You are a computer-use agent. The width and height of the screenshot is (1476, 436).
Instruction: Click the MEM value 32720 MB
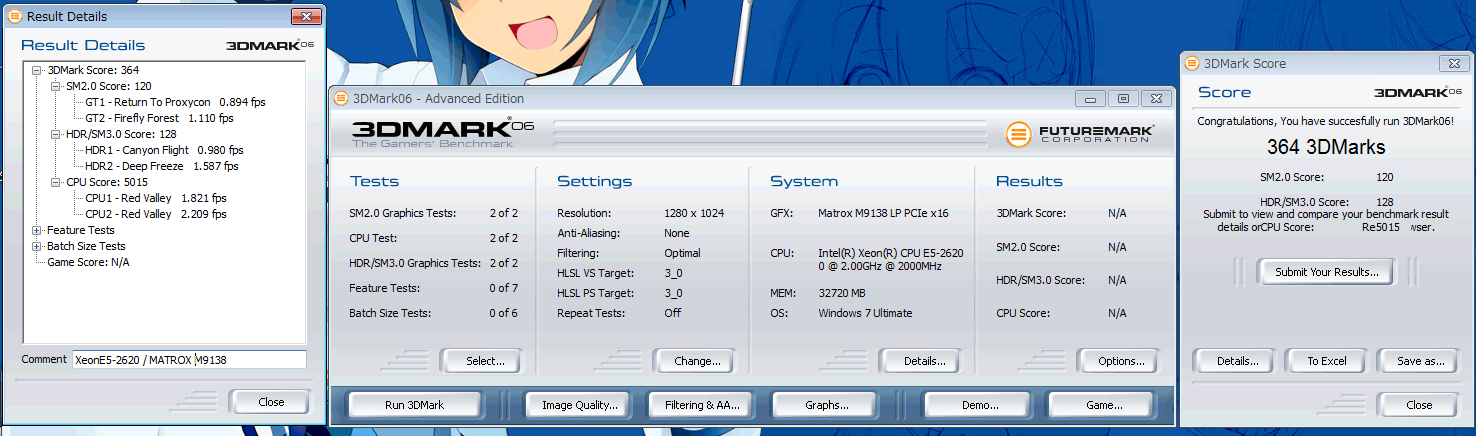(x=842, y=293)
